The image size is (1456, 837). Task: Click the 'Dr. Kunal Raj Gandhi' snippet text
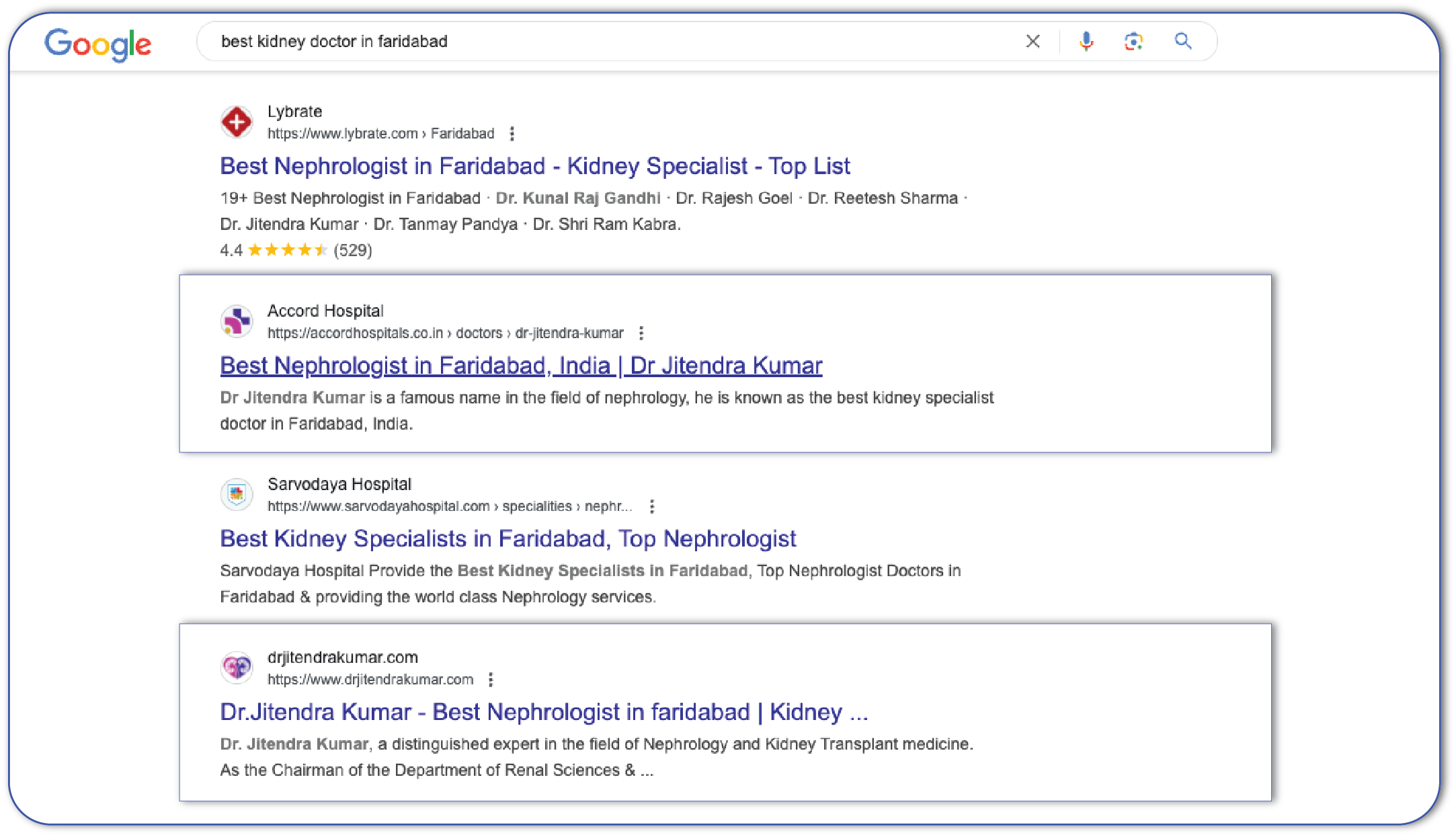578,198
